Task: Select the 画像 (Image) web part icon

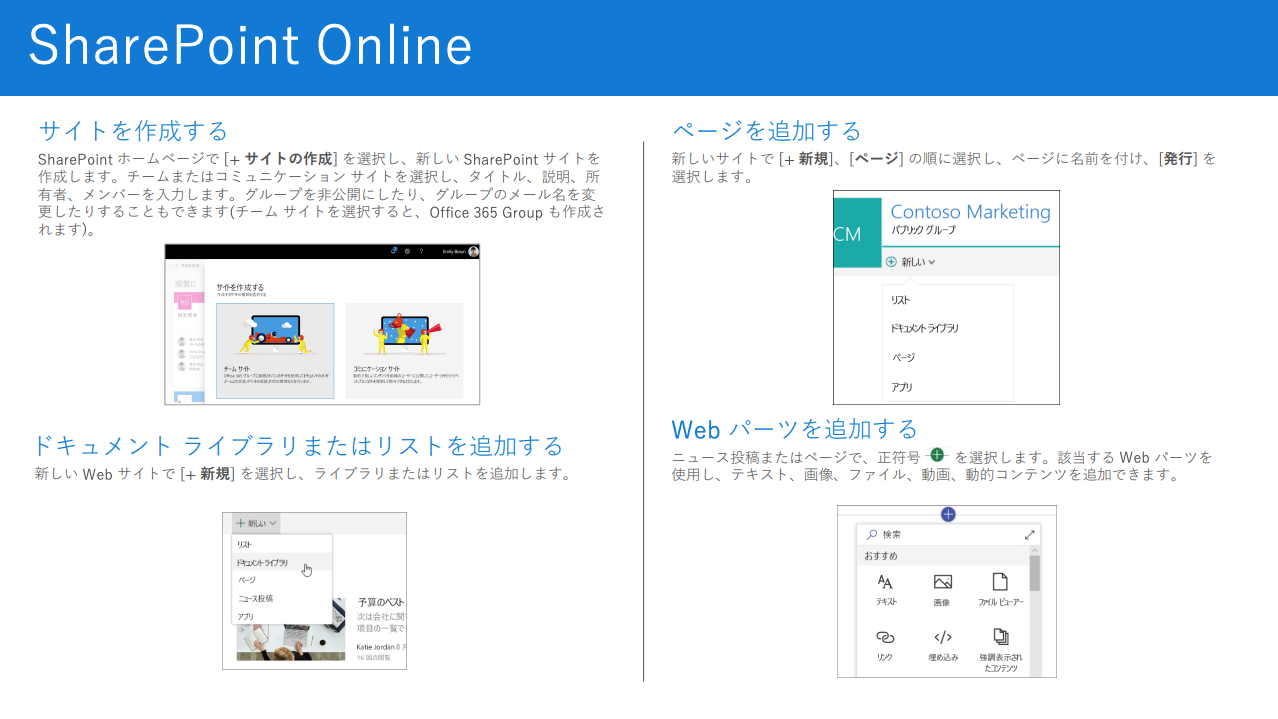Action: click(x=942, y=581)
